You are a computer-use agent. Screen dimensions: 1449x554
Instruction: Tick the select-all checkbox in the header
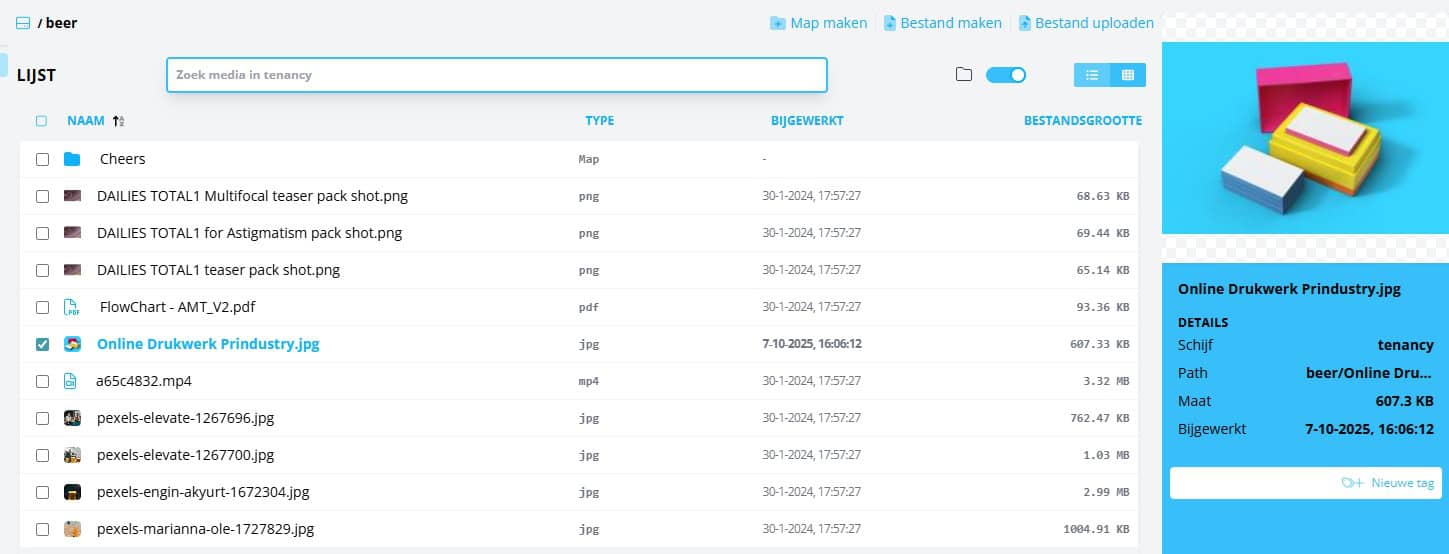[41, 121]
